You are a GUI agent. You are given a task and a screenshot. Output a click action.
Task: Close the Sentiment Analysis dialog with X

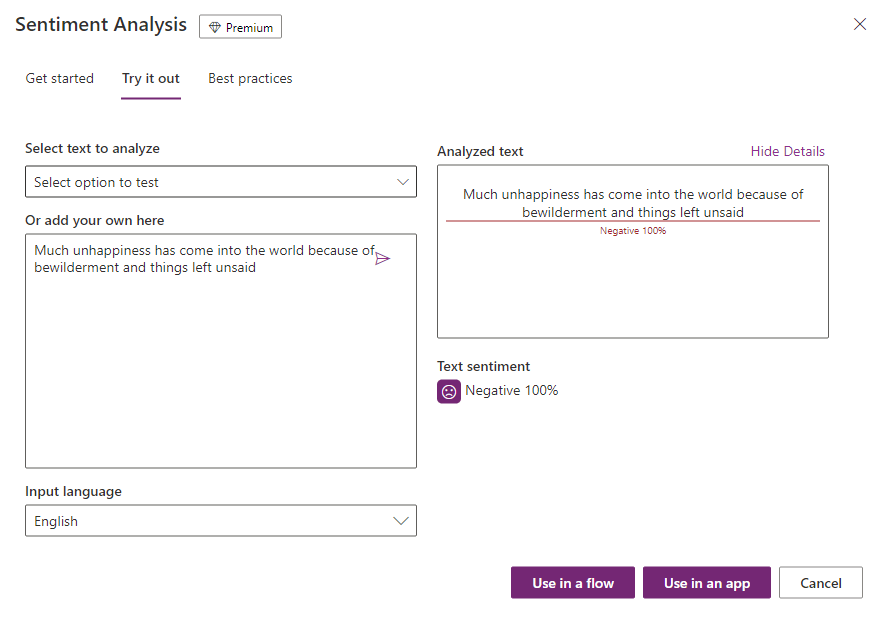coord(859,25)
